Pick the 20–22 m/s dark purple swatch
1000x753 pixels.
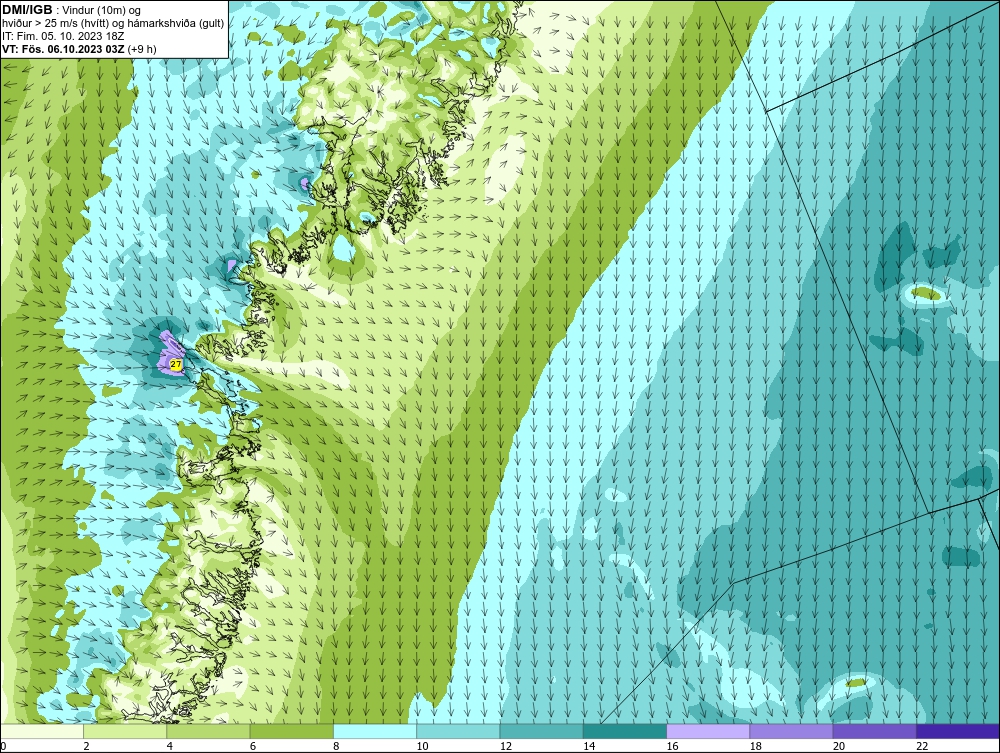[874, 731]
